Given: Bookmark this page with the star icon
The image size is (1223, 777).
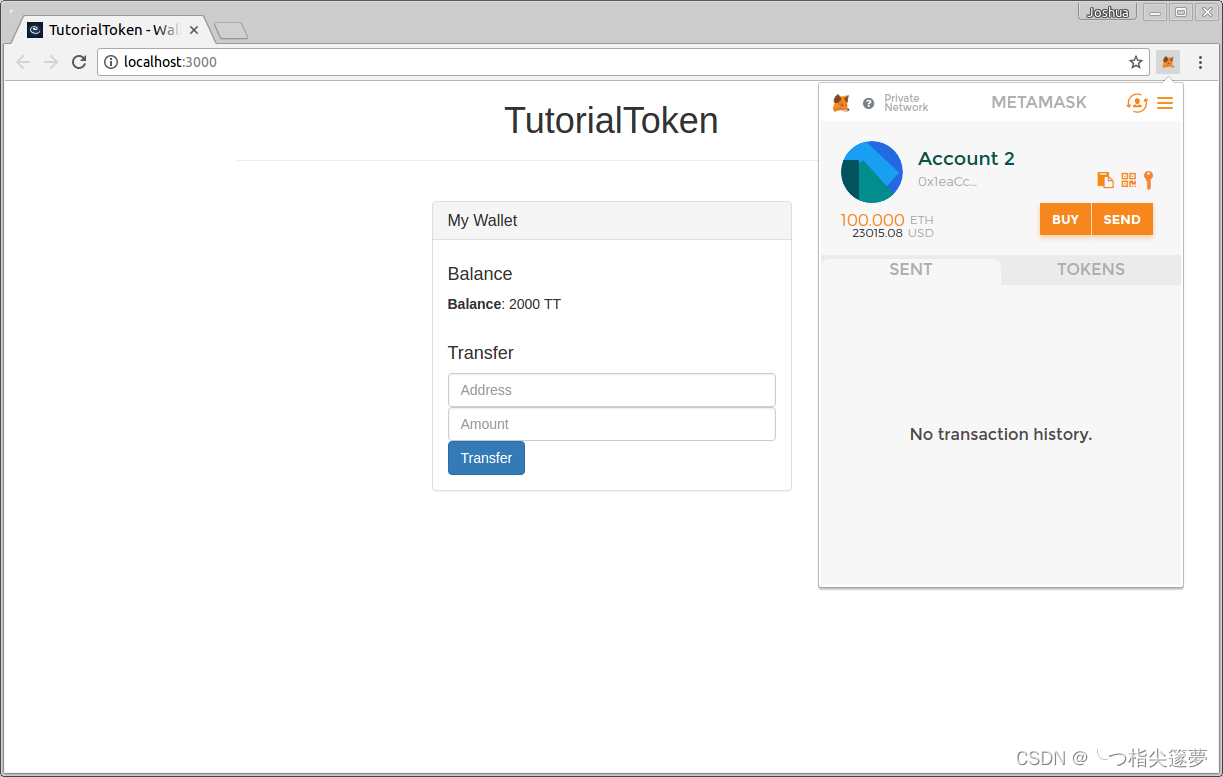Looking at the screenshot, I should point(1136,62).
